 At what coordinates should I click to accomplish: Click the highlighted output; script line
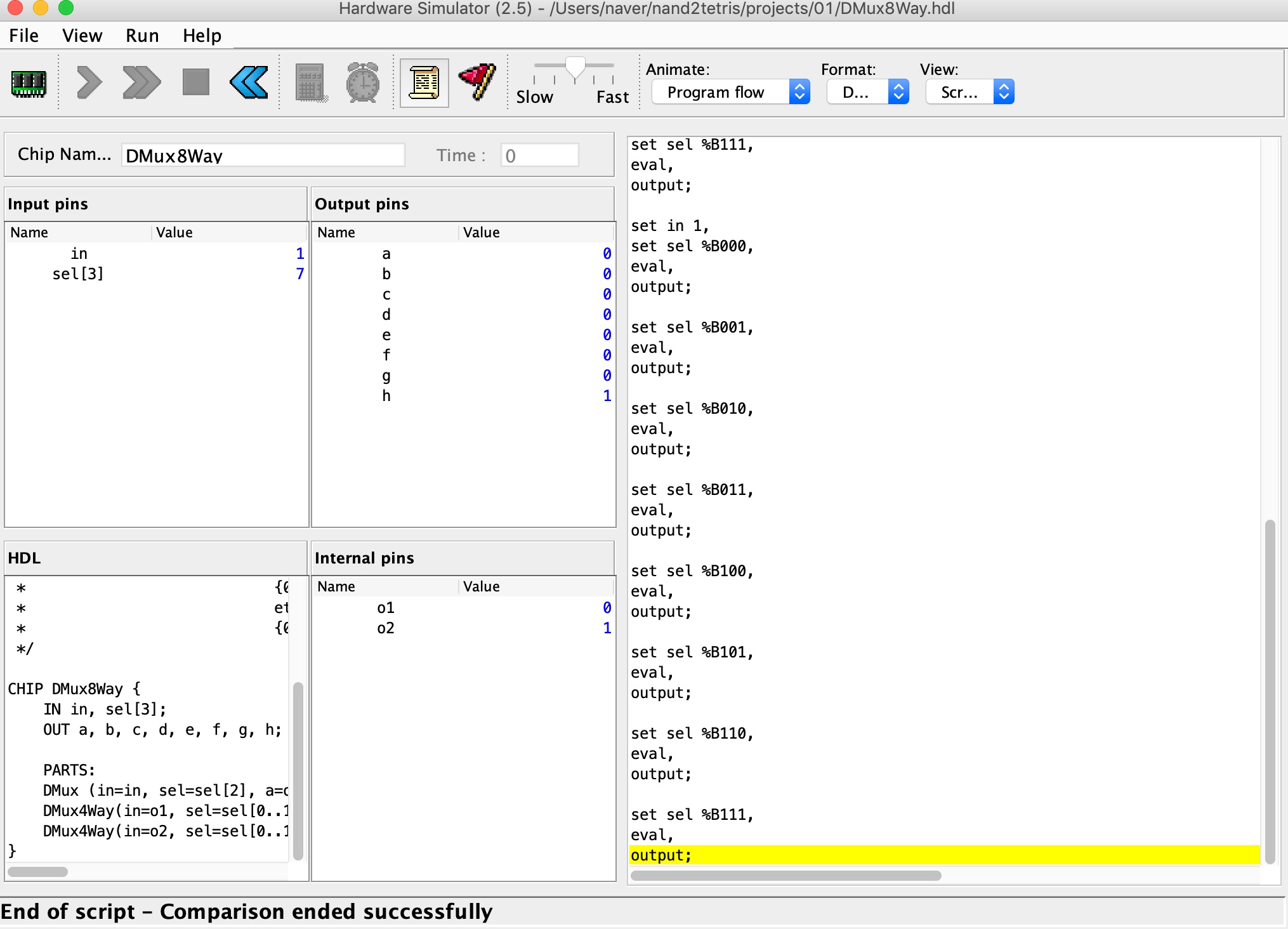(x=944, y=855)
